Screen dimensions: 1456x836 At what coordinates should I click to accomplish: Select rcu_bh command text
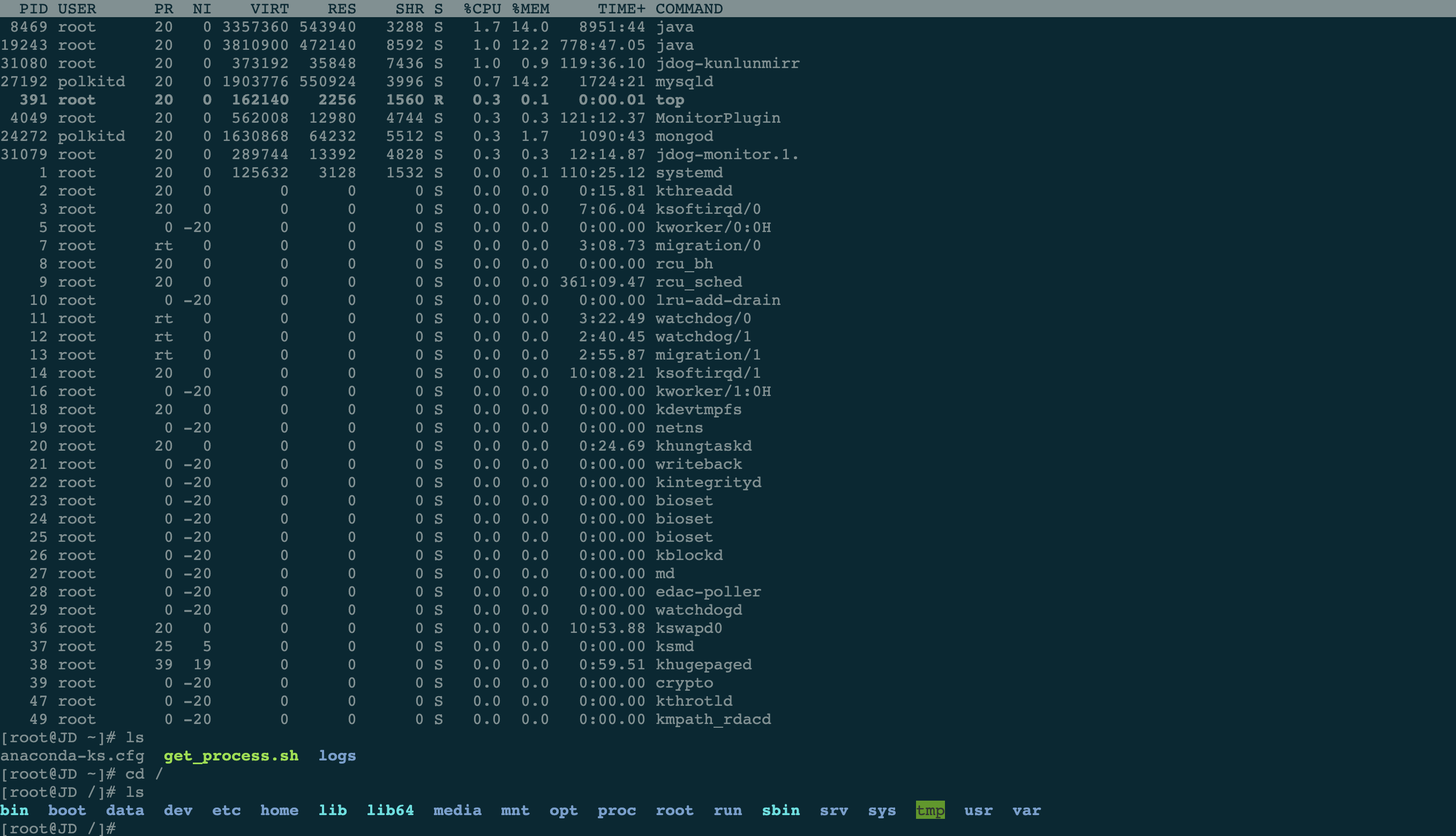pos(684,264)
